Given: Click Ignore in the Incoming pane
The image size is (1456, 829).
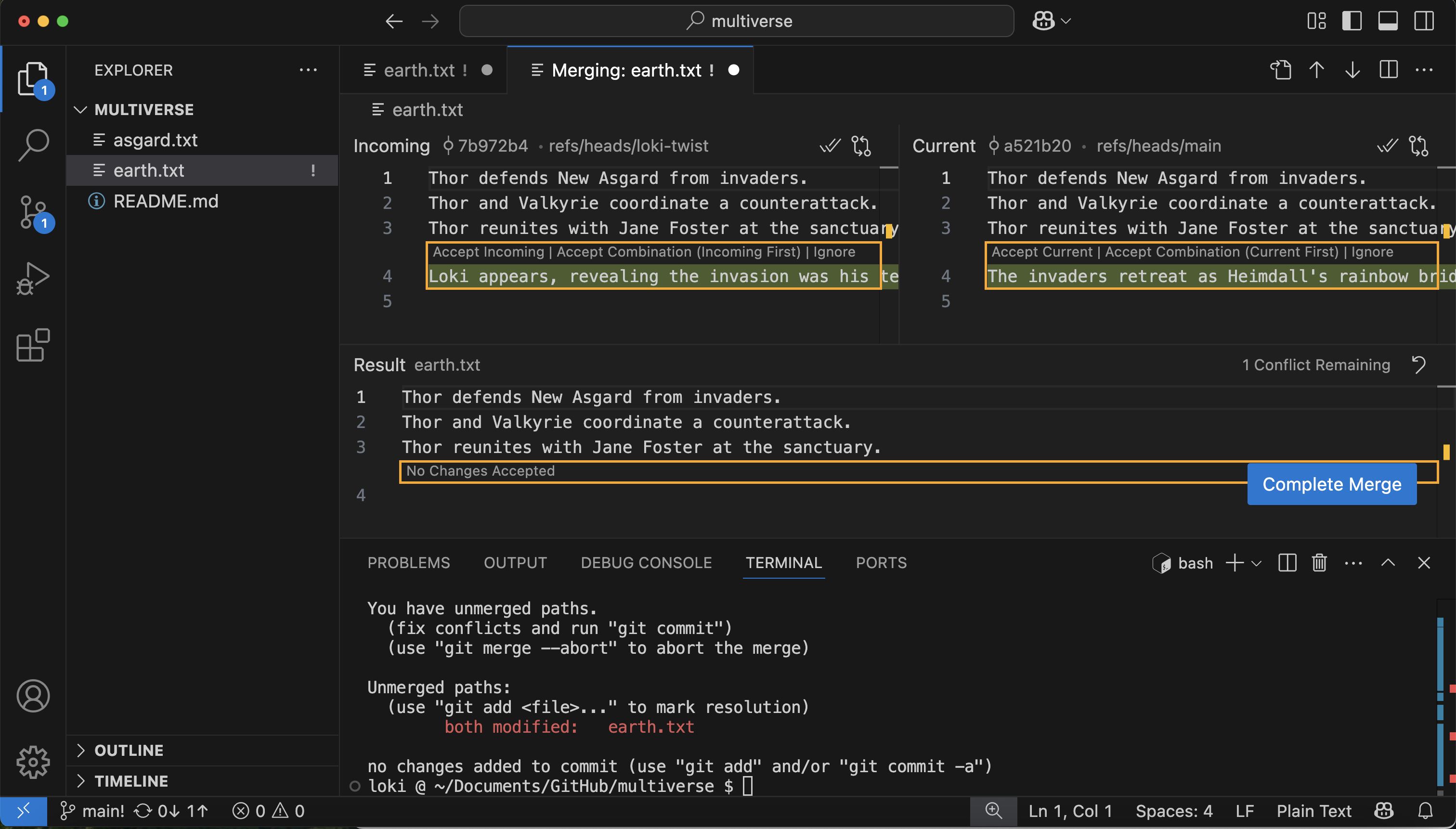Looking at the screenshot, I should click(834, 252).
